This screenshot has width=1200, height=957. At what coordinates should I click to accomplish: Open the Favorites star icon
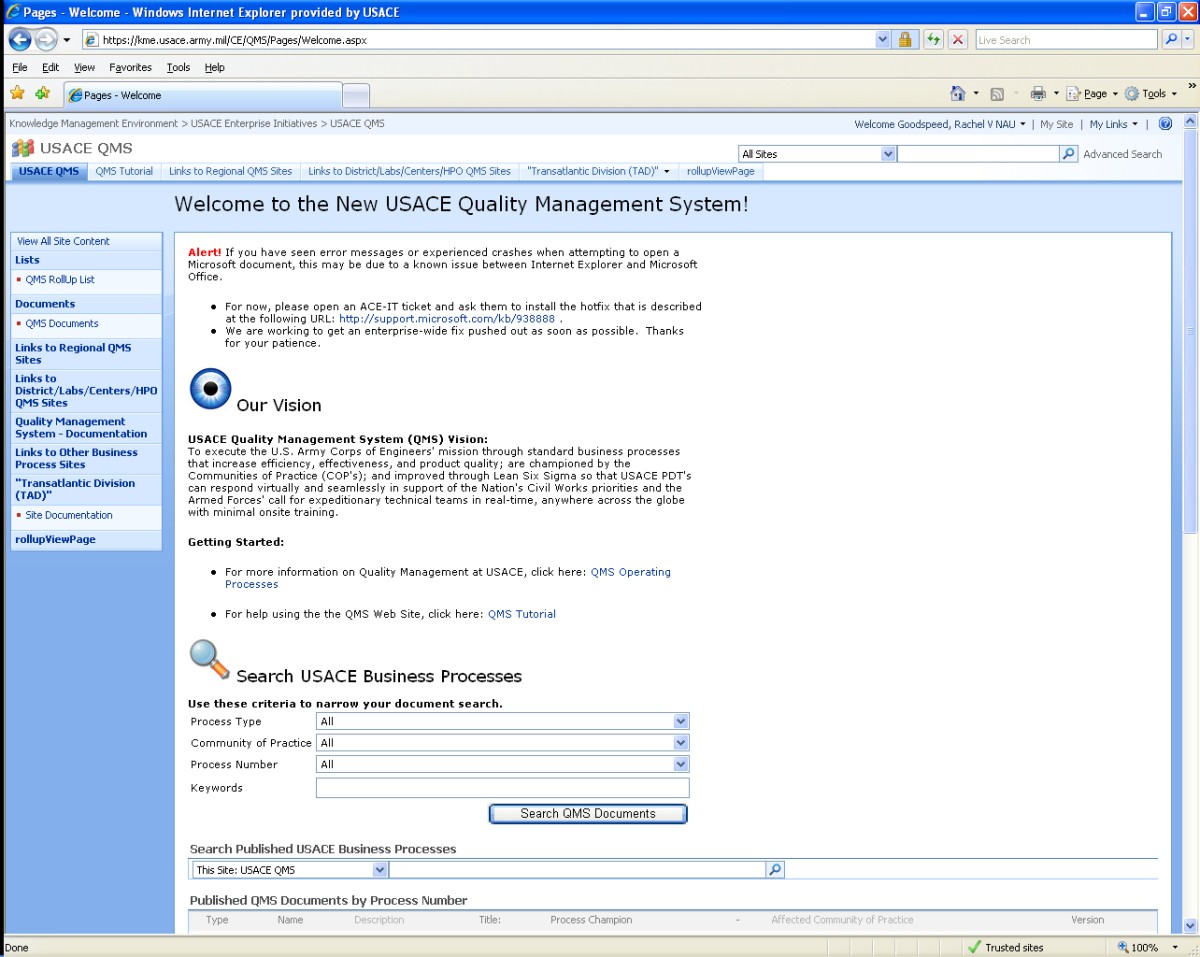(x=17, y=91)
